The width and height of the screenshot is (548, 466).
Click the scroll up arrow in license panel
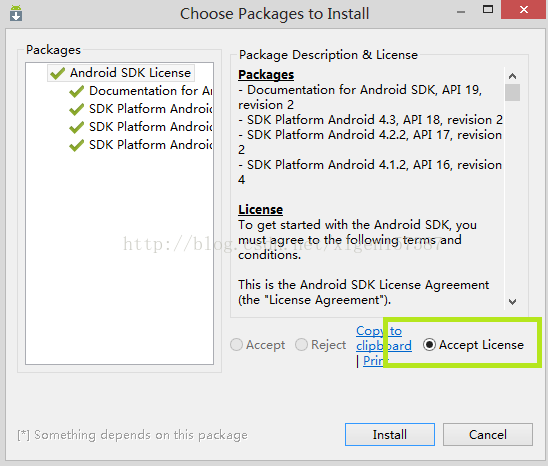coord(512,76)
